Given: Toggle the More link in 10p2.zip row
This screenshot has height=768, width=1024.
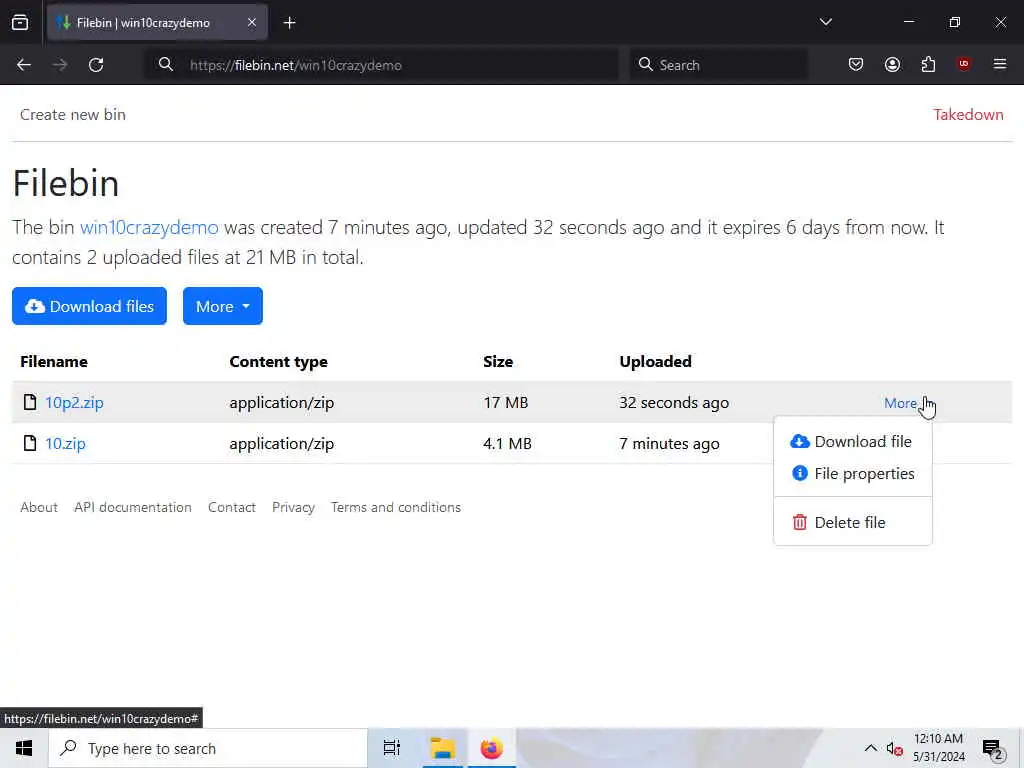Looking at the screenshot, I should coord(900,403).
